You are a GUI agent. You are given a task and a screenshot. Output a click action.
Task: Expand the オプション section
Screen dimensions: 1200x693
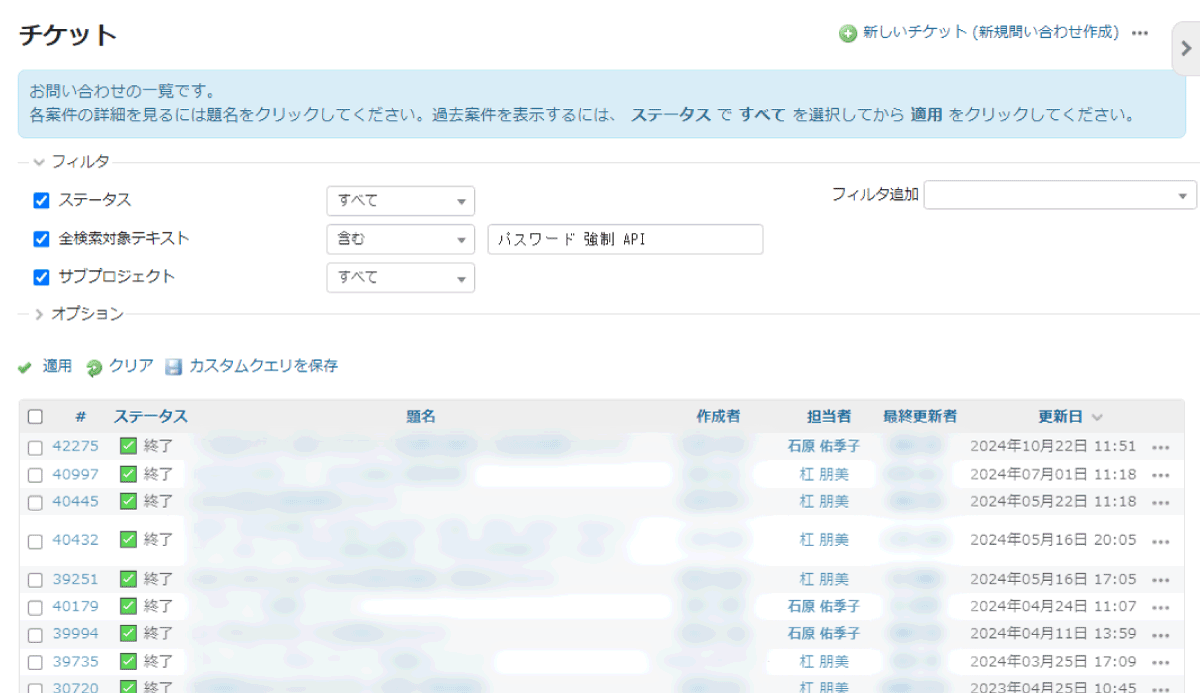(78, 314)
